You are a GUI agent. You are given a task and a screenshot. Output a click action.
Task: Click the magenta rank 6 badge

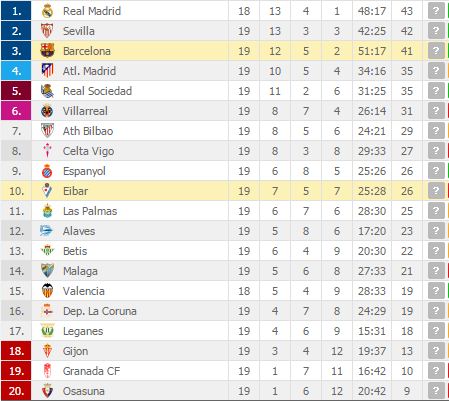[16, 111]
